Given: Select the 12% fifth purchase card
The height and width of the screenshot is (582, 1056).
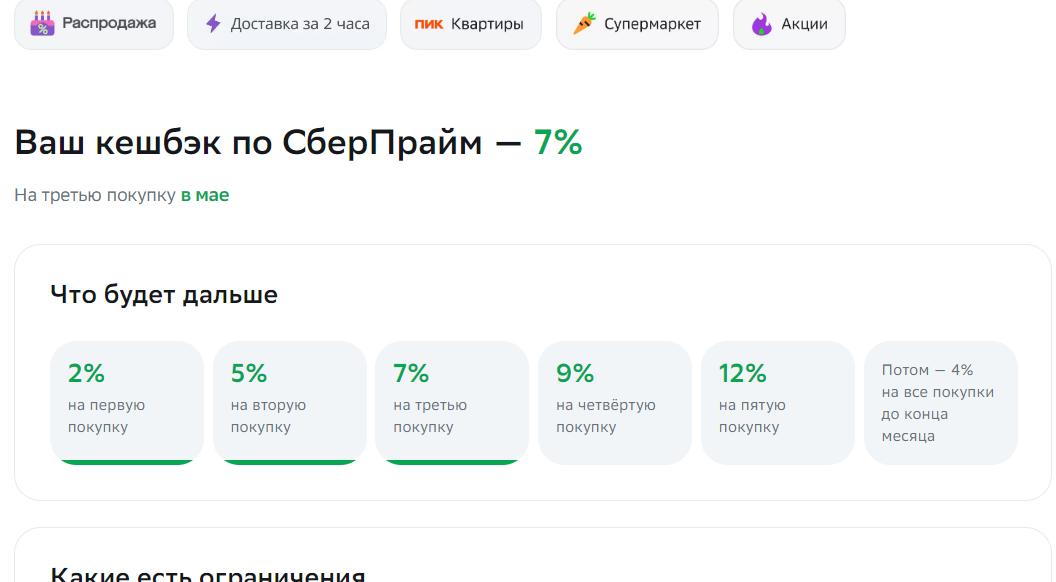Looking at the screenshot, I should [778, 403].
